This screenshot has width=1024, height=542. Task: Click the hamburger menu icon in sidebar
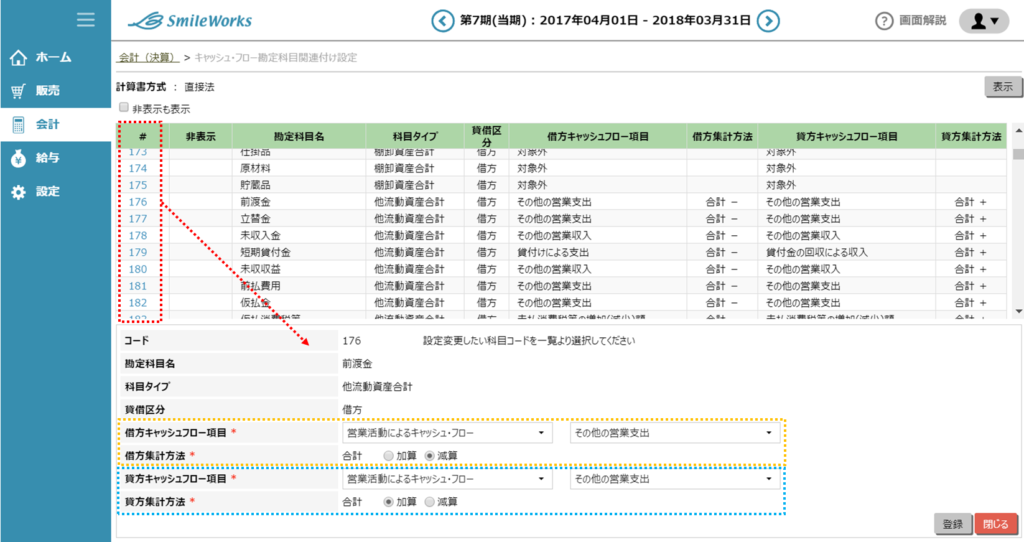click(86, 20)
